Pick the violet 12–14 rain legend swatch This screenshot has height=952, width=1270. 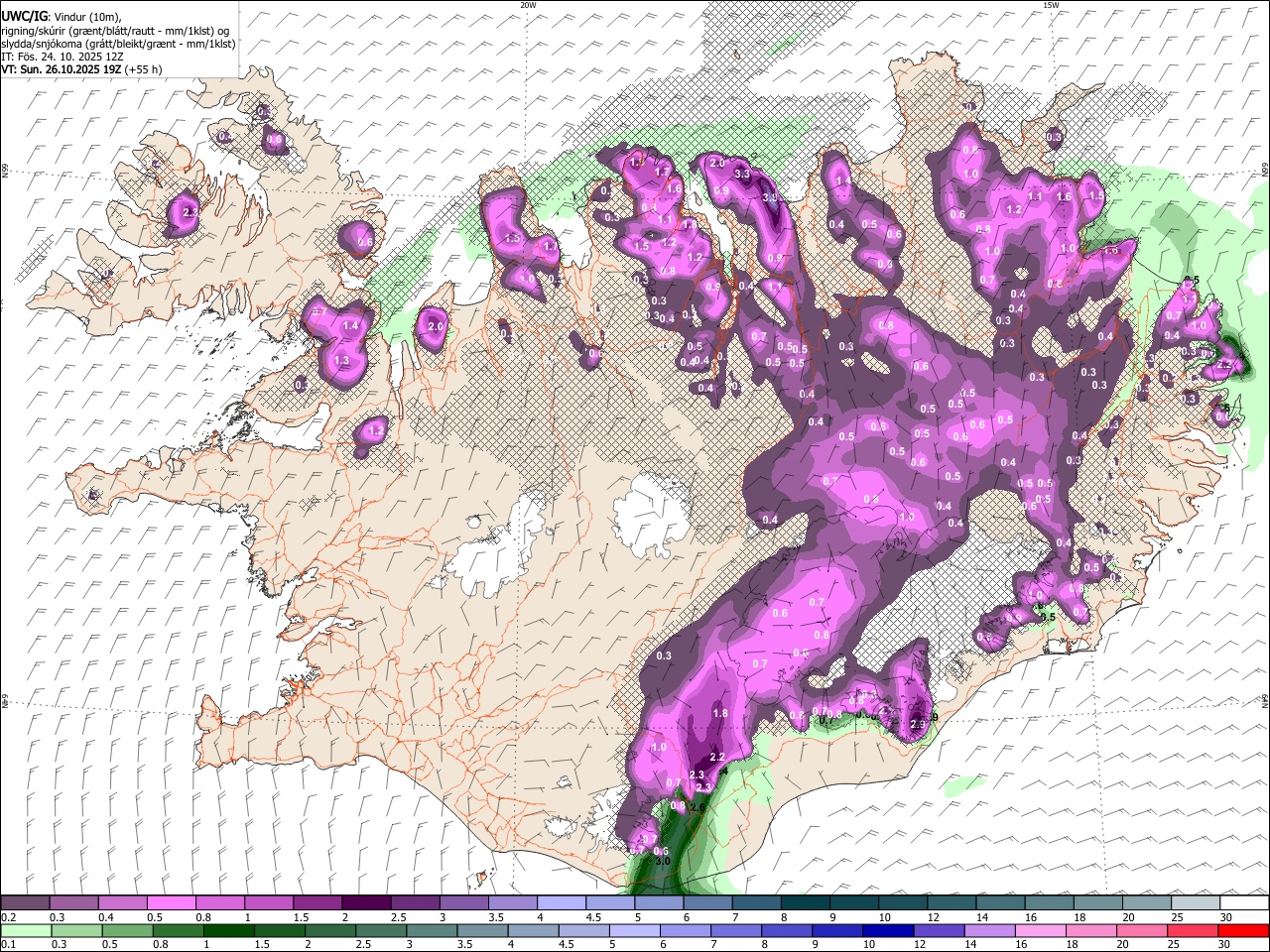(941, 930)
